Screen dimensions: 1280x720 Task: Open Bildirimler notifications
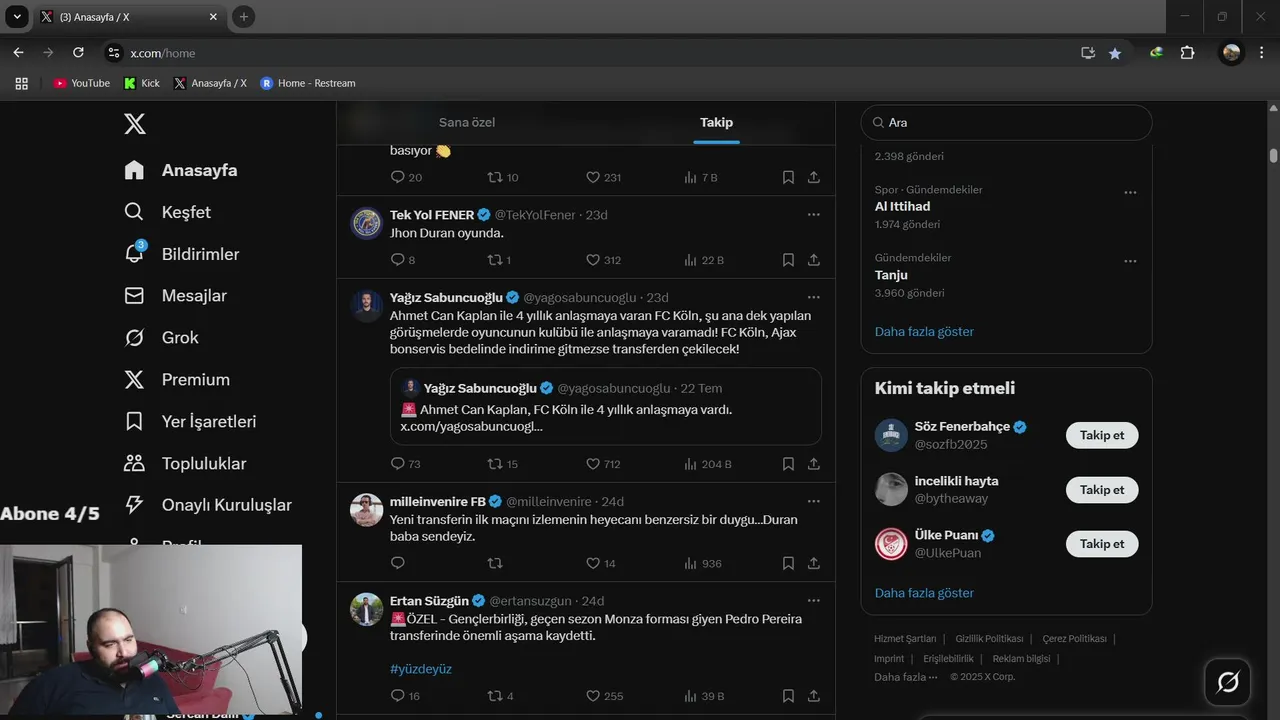[x=181, y=254]
